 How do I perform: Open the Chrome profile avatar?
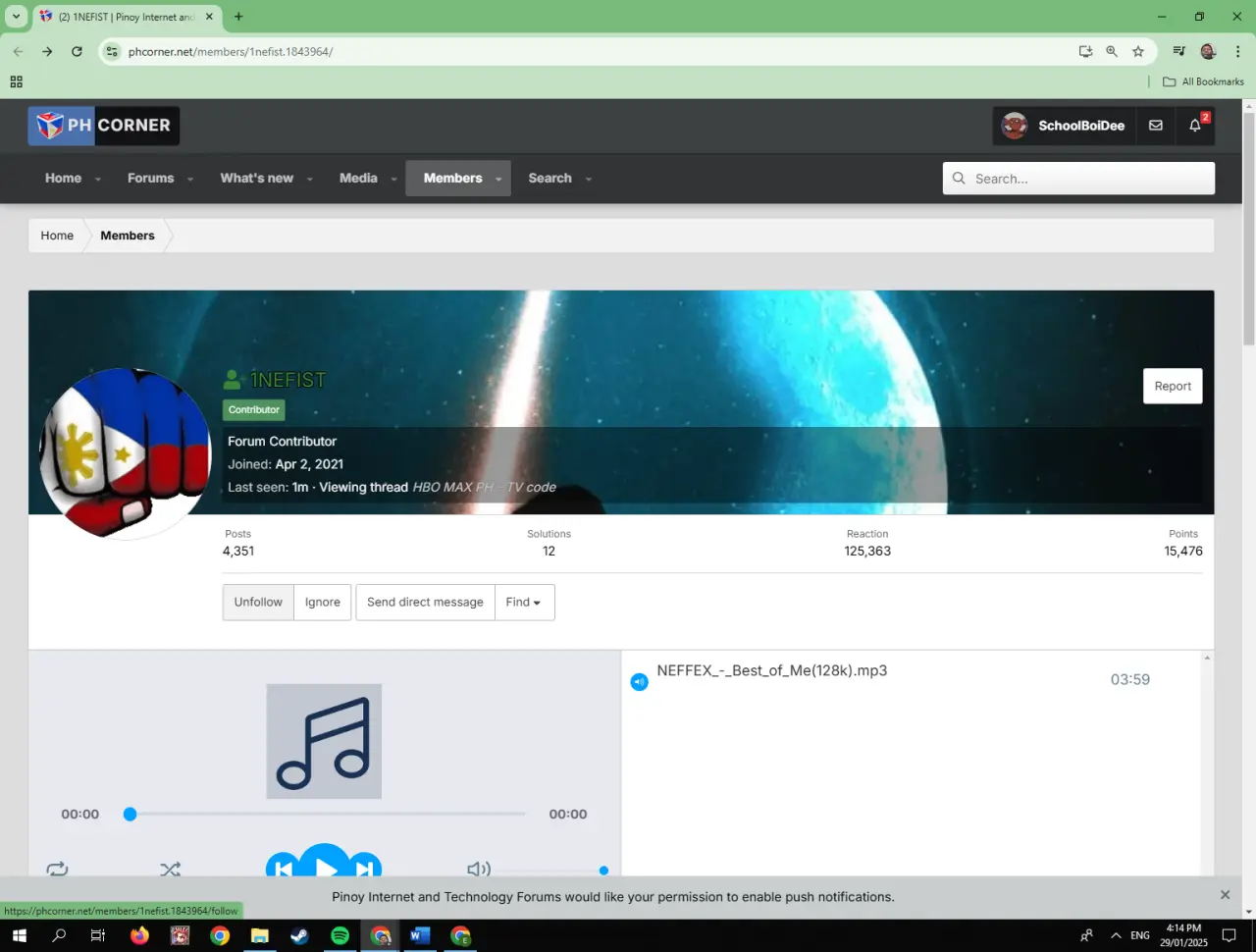1208,51
